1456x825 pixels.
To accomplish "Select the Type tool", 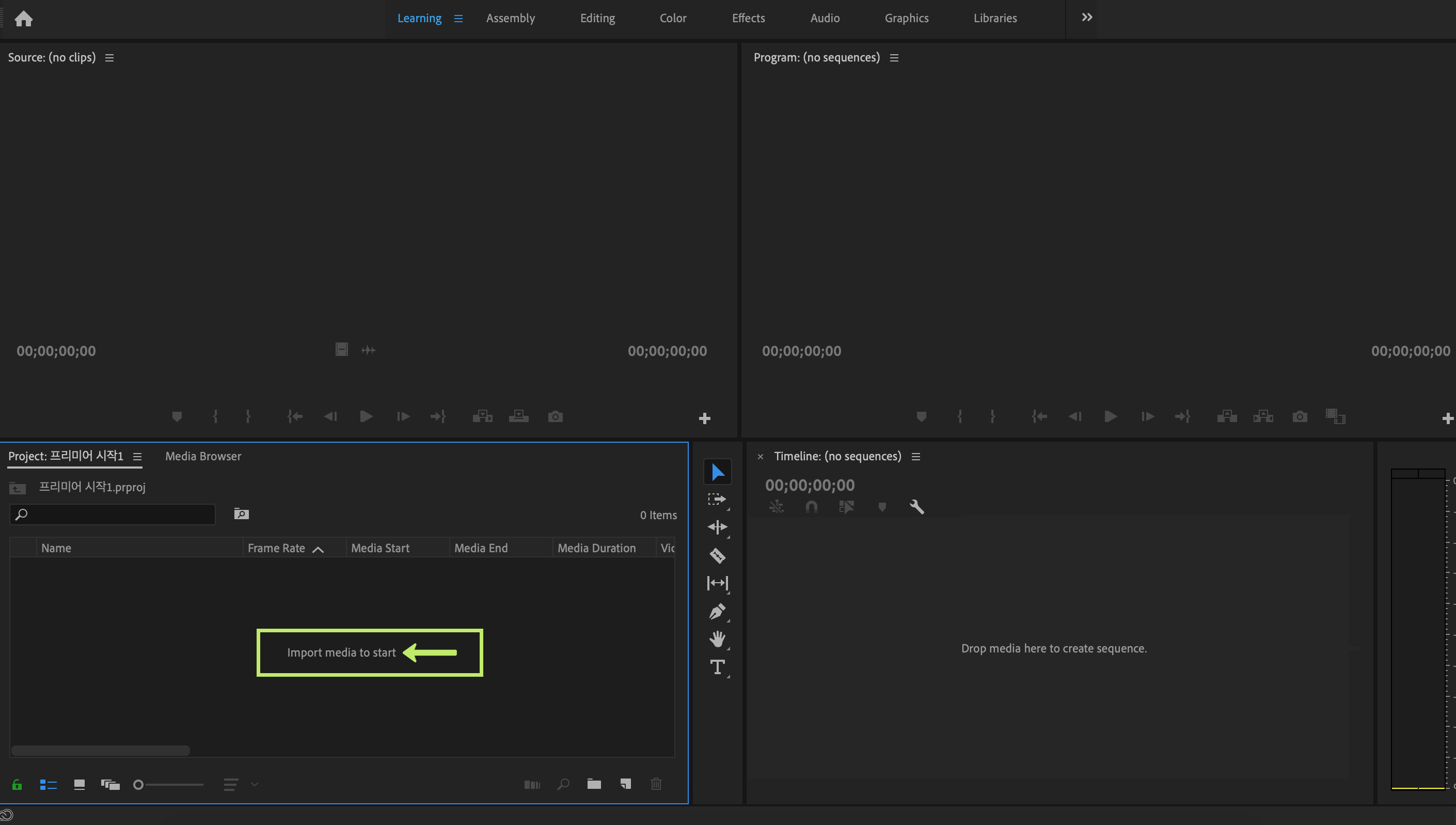I will click(717, 667).
